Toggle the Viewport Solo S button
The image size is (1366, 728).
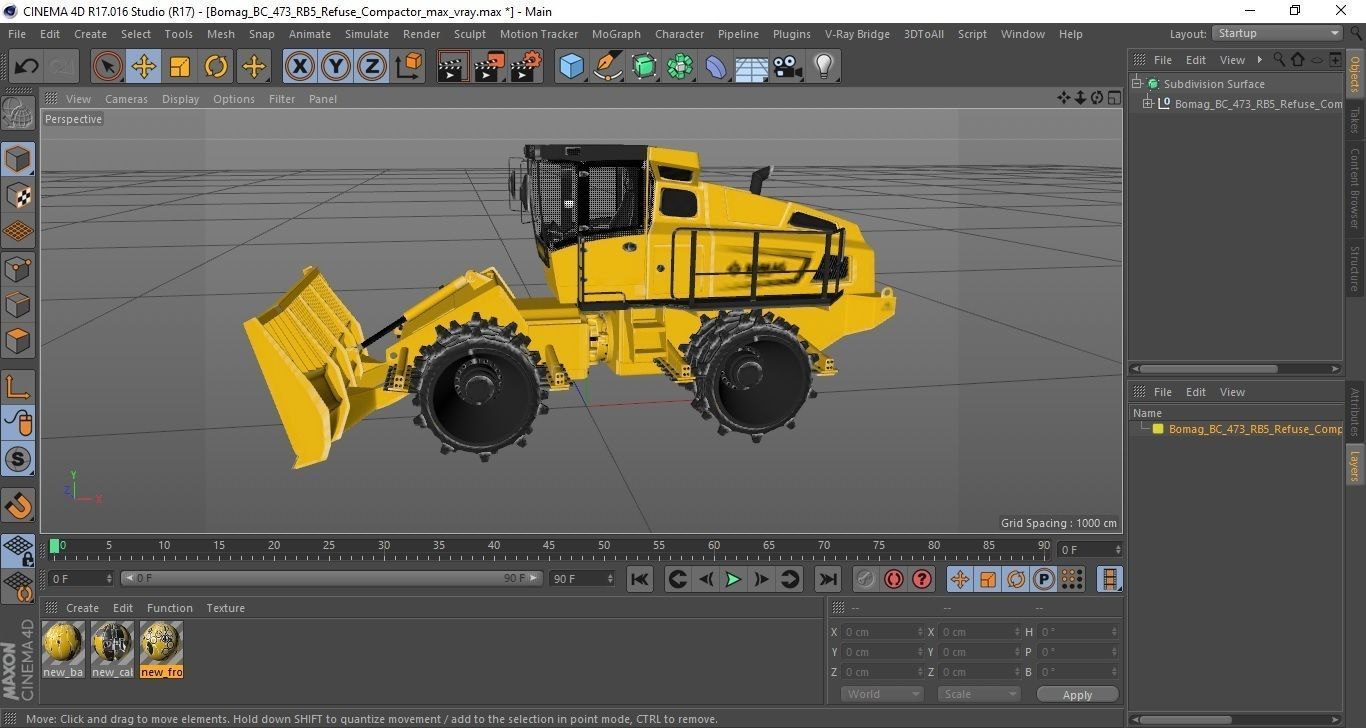[x=18, y=460]
